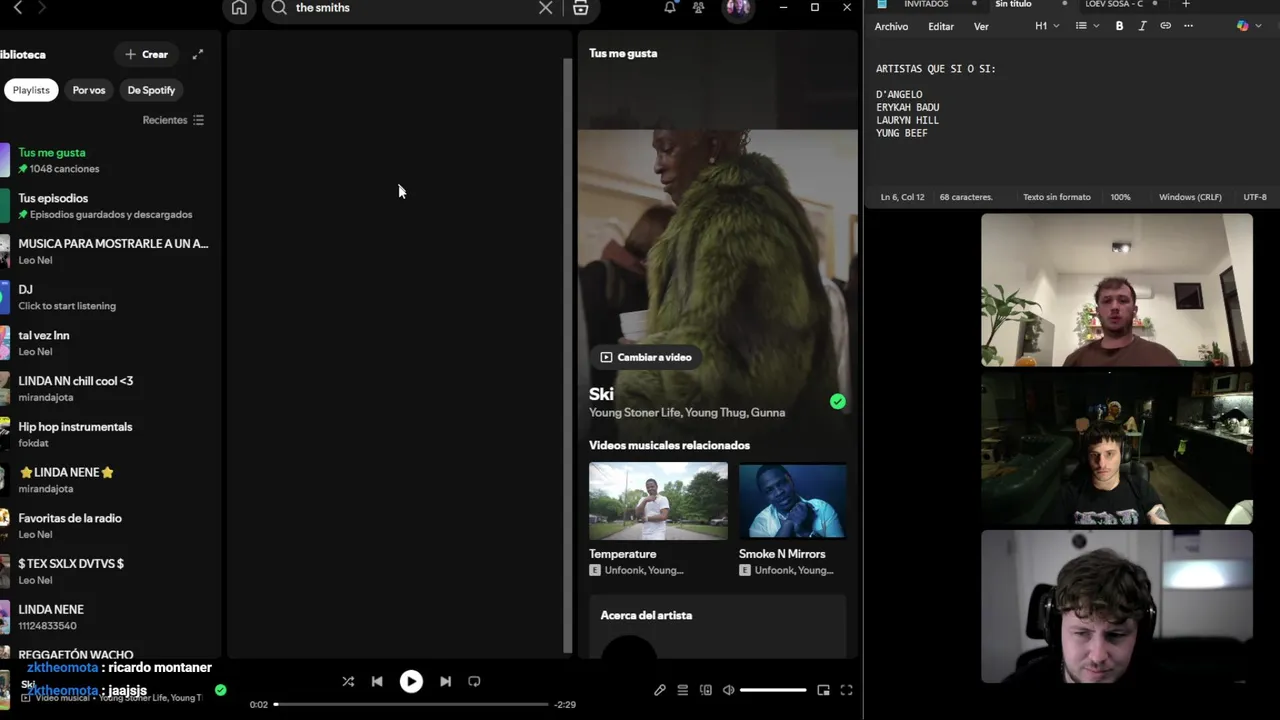Click the song progress bar
Screen dimensions: 1280x720
click(x=411, y=704)
